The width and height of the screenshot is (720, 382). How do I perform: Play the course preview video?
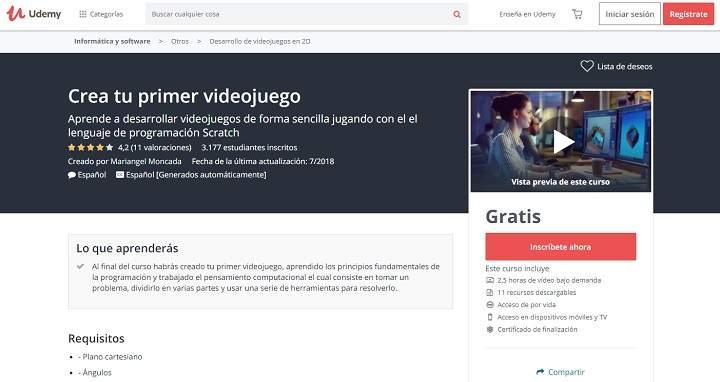pos(563,141)
